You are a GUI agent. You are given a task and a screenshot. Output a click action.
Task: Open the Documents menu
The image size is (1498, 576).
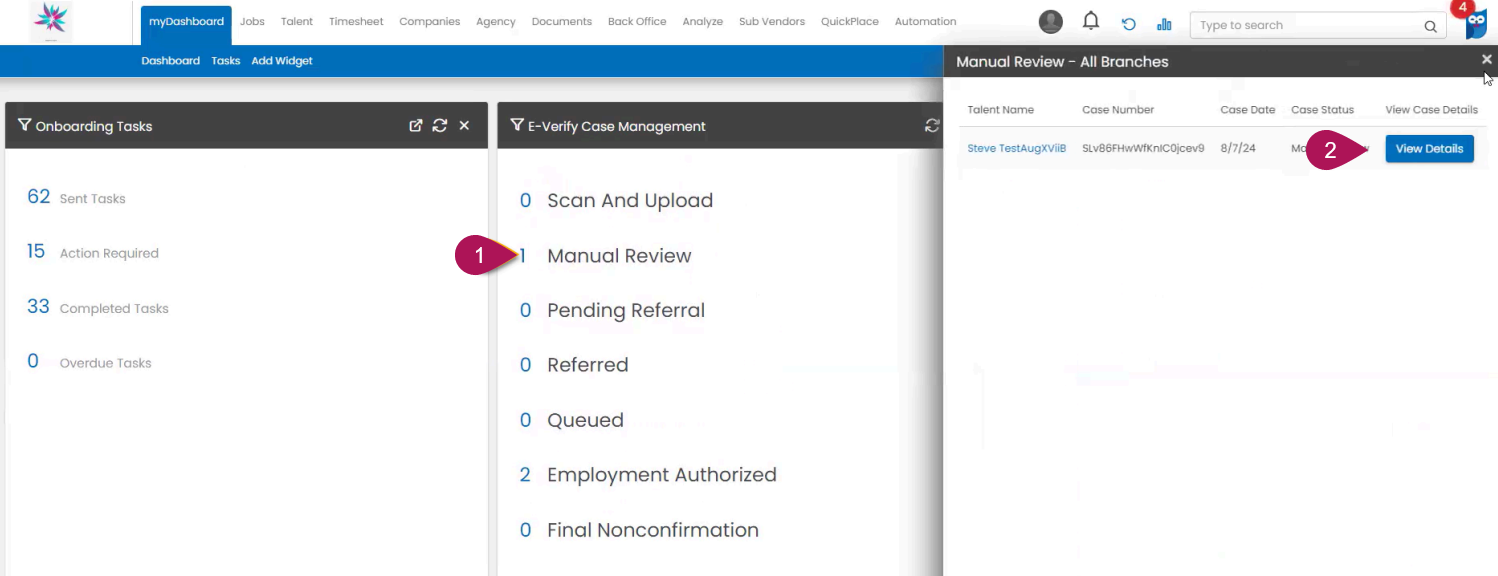(562, 22)
